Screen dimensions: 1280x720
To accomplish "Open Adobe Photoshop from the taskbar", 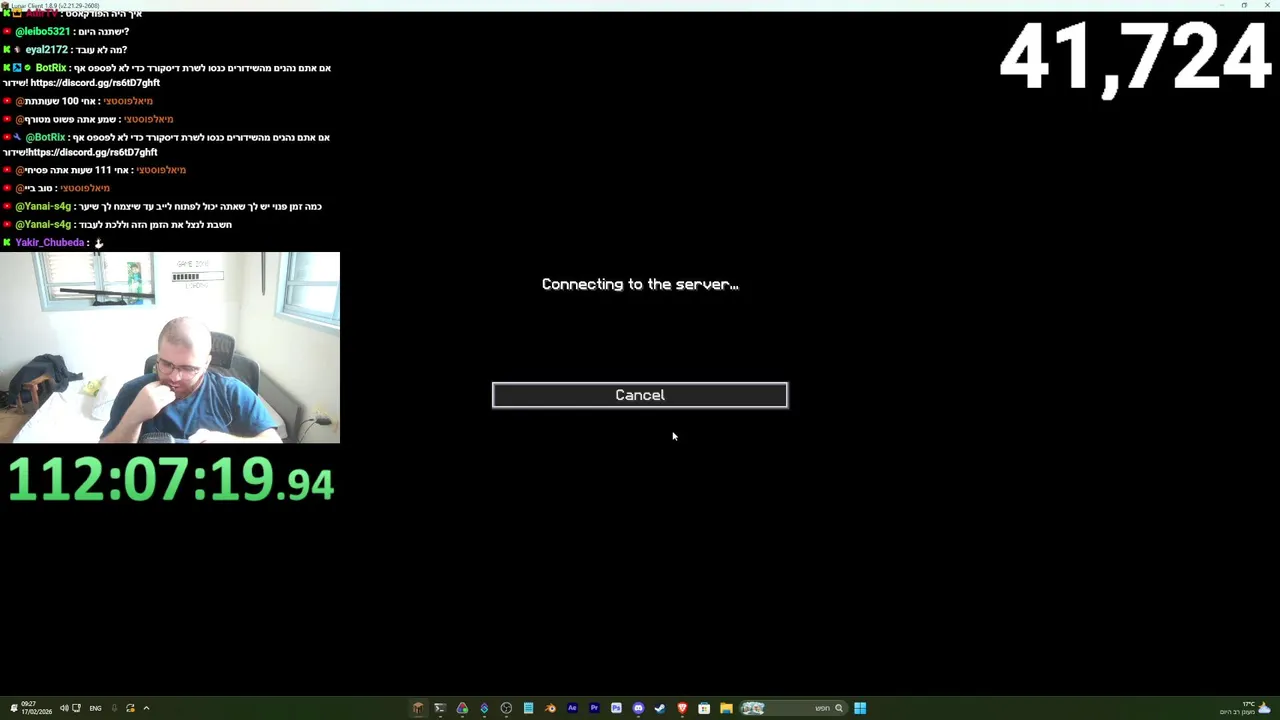I will pos(616,708).
